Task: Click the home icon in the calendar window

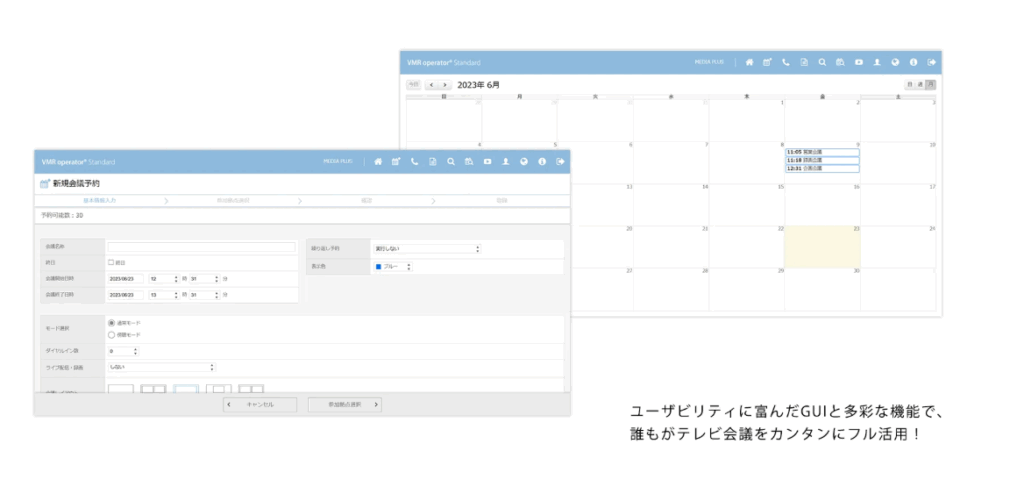Action: (x=748, y=62)
